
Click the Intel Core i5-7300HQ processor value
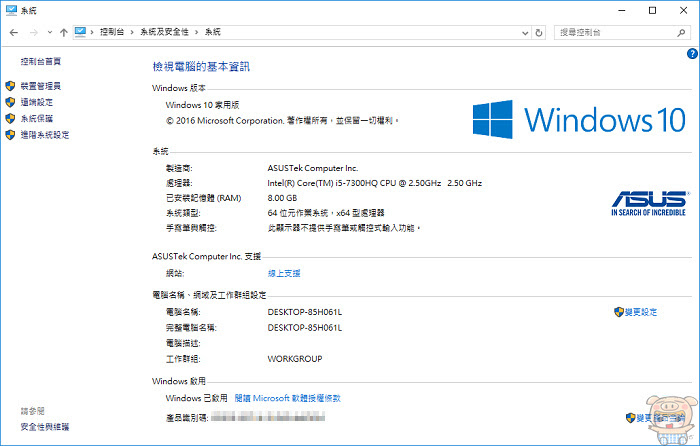click(x=375, y=183)
